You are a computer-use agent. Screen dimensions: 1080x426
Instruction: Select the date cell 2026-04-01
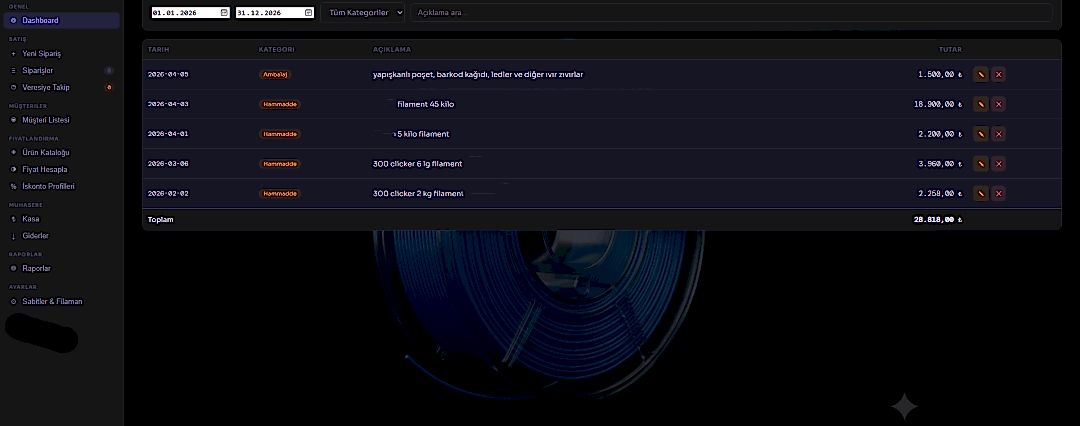168,134
